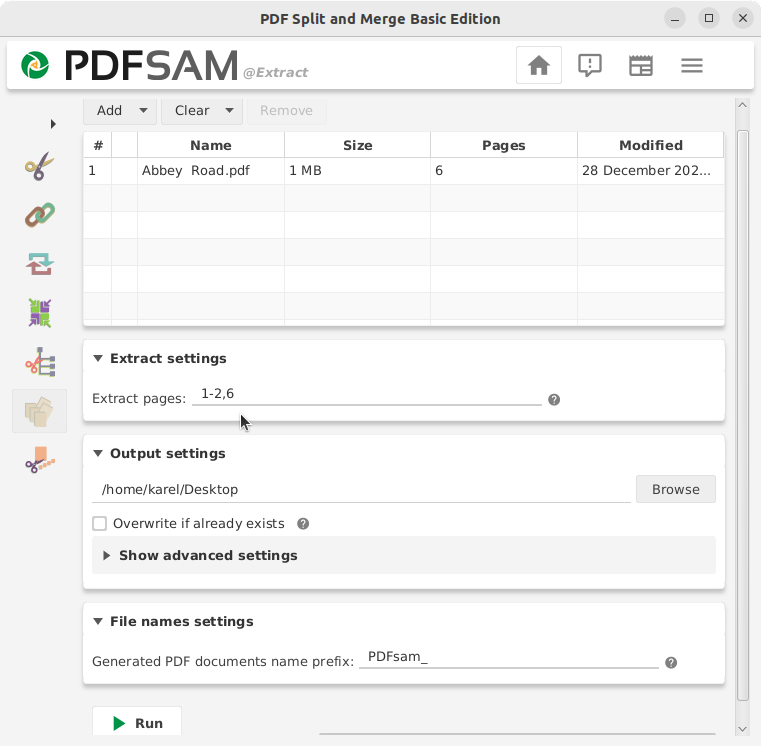Open the Split by bookmarks module icon

tap(39, 362)
